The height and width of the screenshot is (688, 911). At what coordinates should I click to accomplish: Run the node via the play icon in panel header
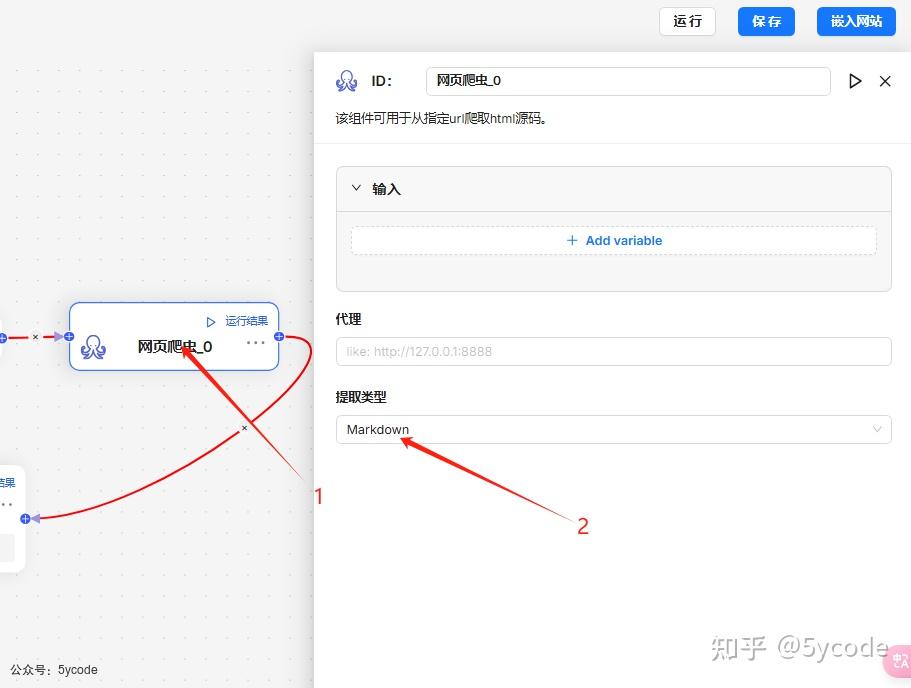[855, 81]
